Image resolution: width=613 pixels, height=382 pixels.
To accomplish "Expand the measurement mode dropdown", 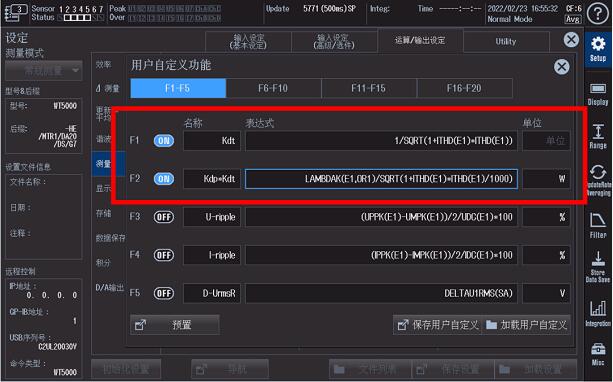I will [x=44, y=71].
